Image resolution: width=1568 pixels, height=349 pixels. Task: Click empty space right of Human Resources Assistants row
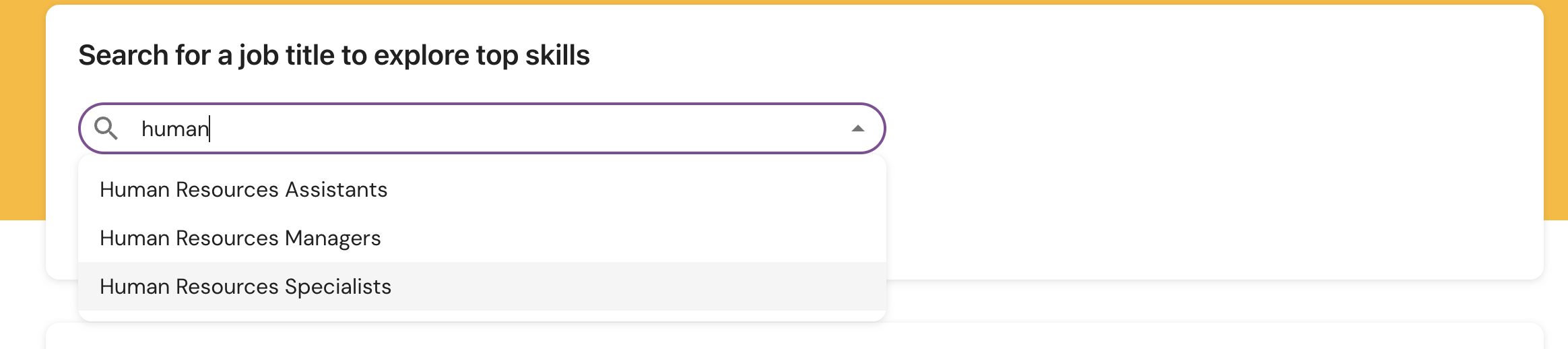tap(636, 189)
